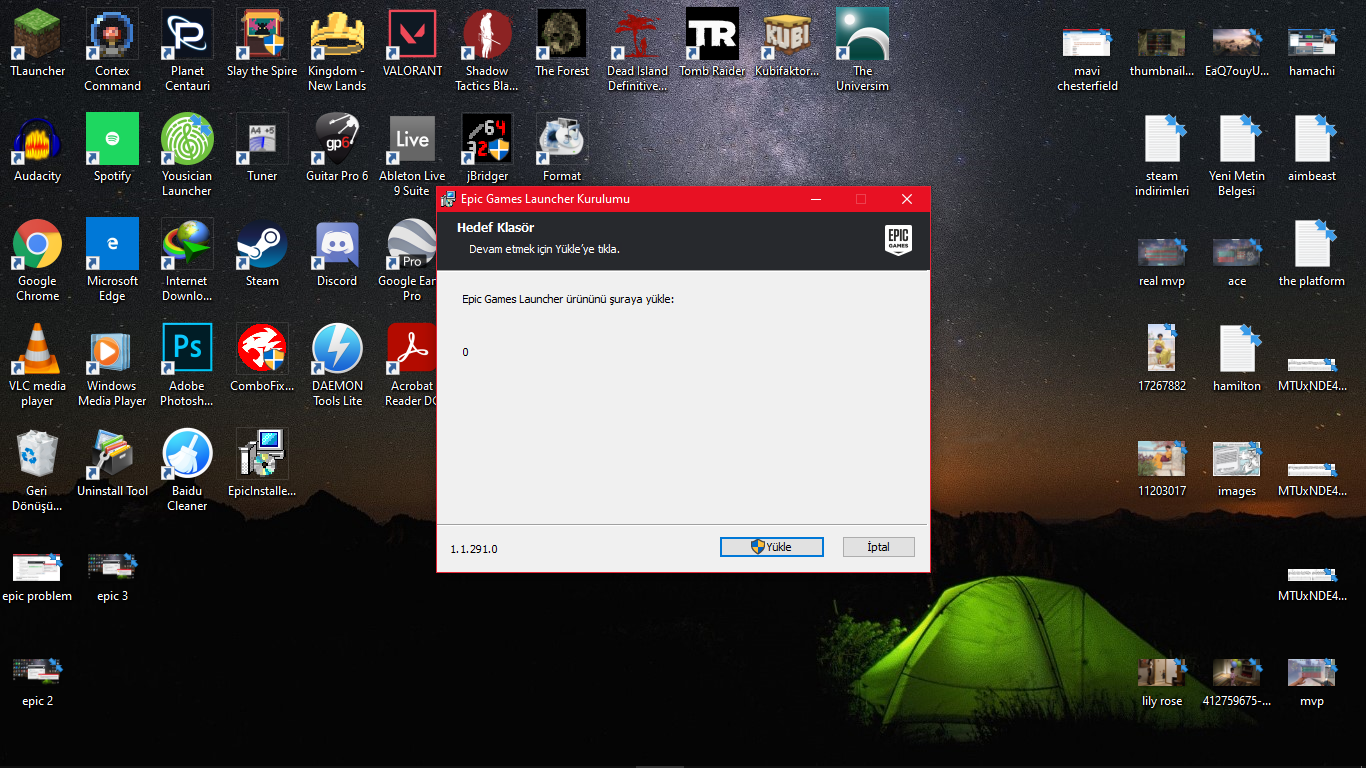
Task: Select 'Yeni Metin Belgesi' document
Action: point(1237,155)
